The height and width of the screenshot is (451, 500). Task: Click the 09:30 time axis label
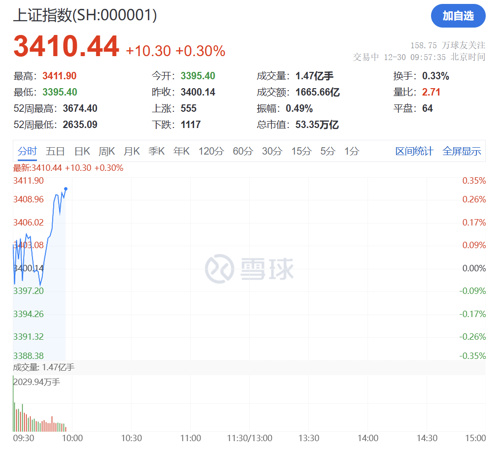pos(23,438)
